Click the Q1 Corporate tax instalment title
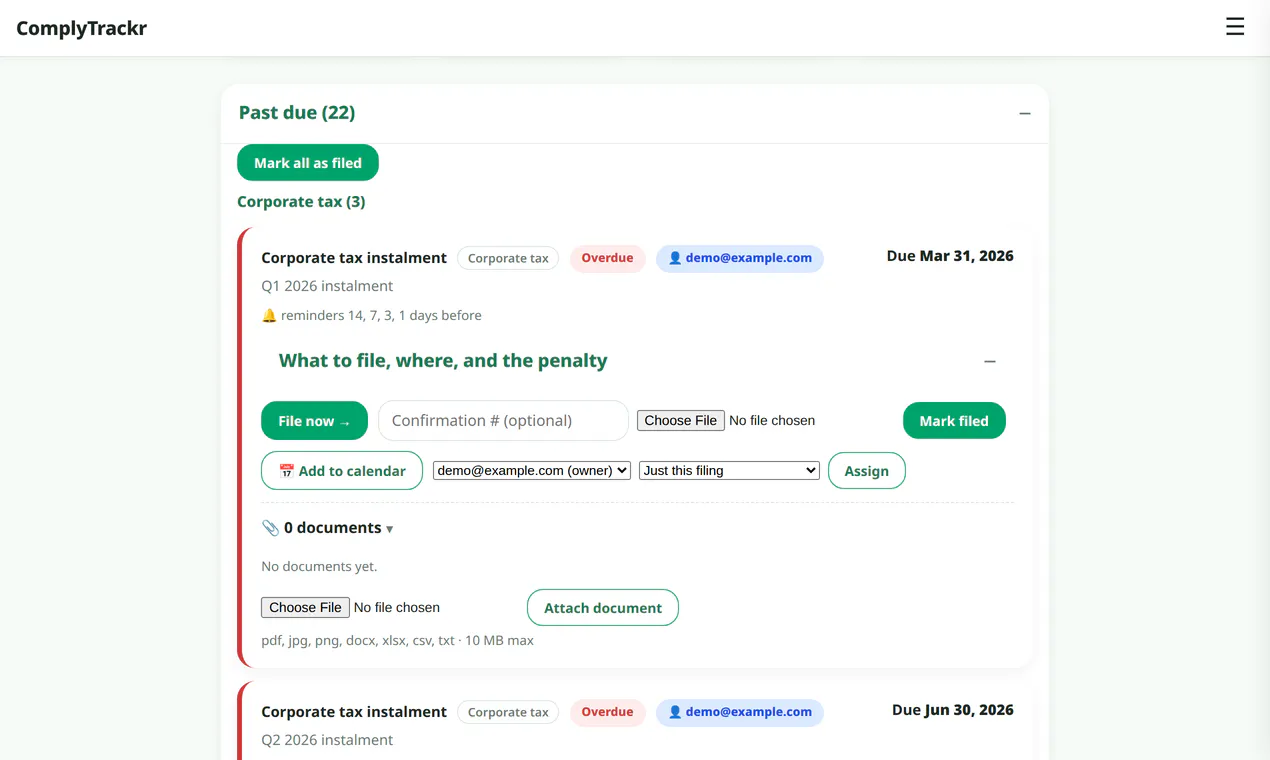 354,258
